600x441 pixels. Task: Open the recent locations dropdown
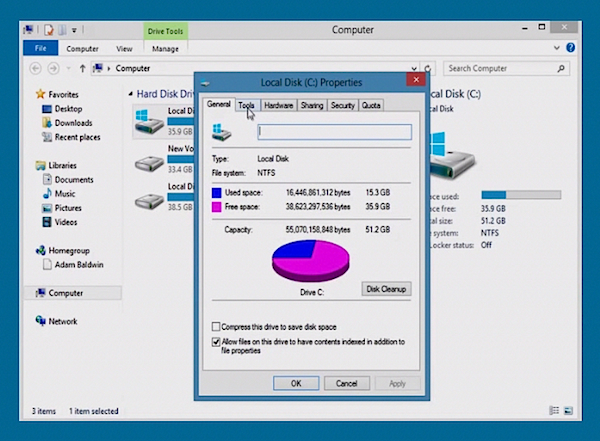[x=69, y=69]
